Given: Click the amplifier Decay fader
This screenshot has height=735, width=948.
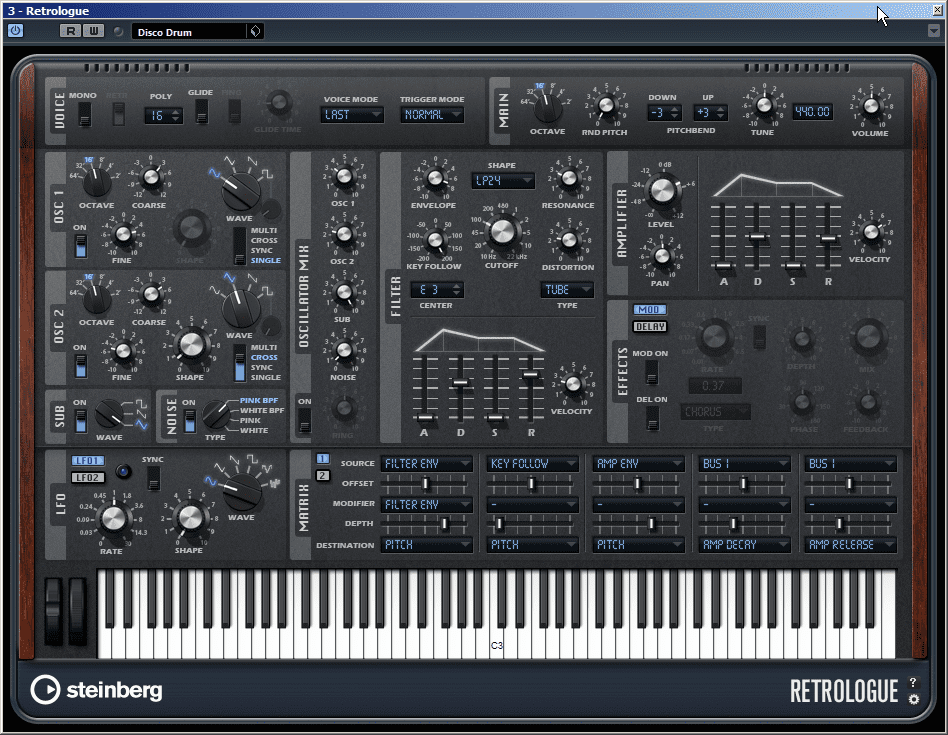Looking at the screenshot, I should click(x=758, y=237).
